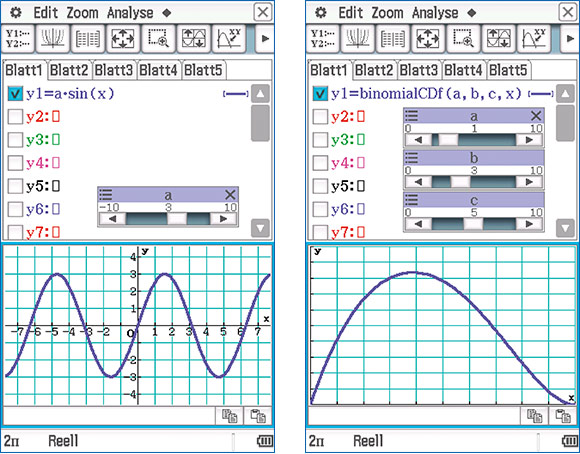Uncheck the y1=a·sin(x) checkbox
Image resolution: width=580 pixels, height=454 pixels.
pos(15,94)
